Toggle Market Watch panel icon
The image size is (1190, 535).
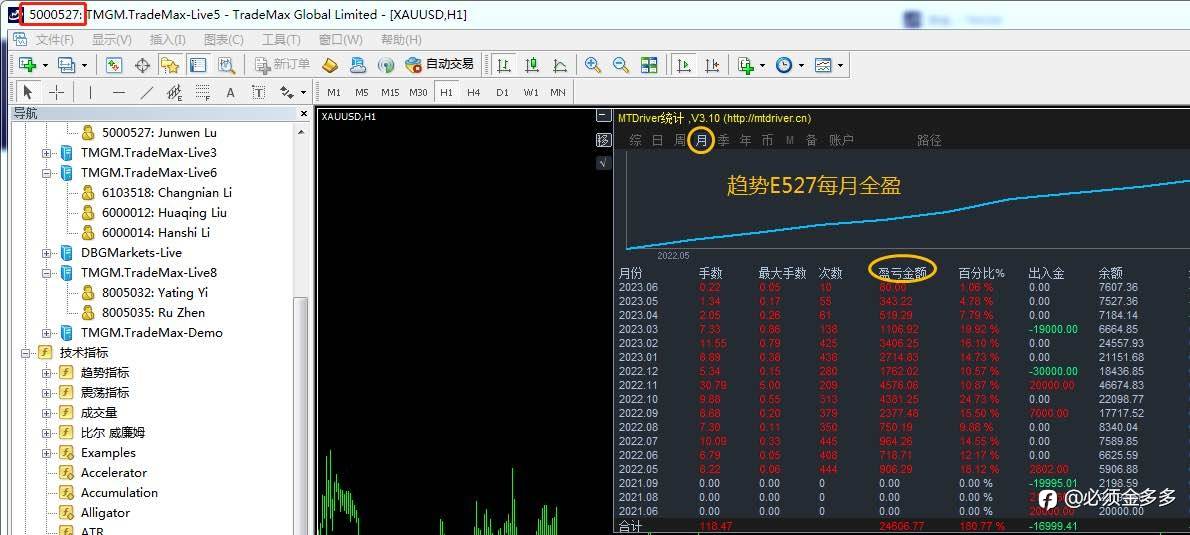[x=114, y=65]
